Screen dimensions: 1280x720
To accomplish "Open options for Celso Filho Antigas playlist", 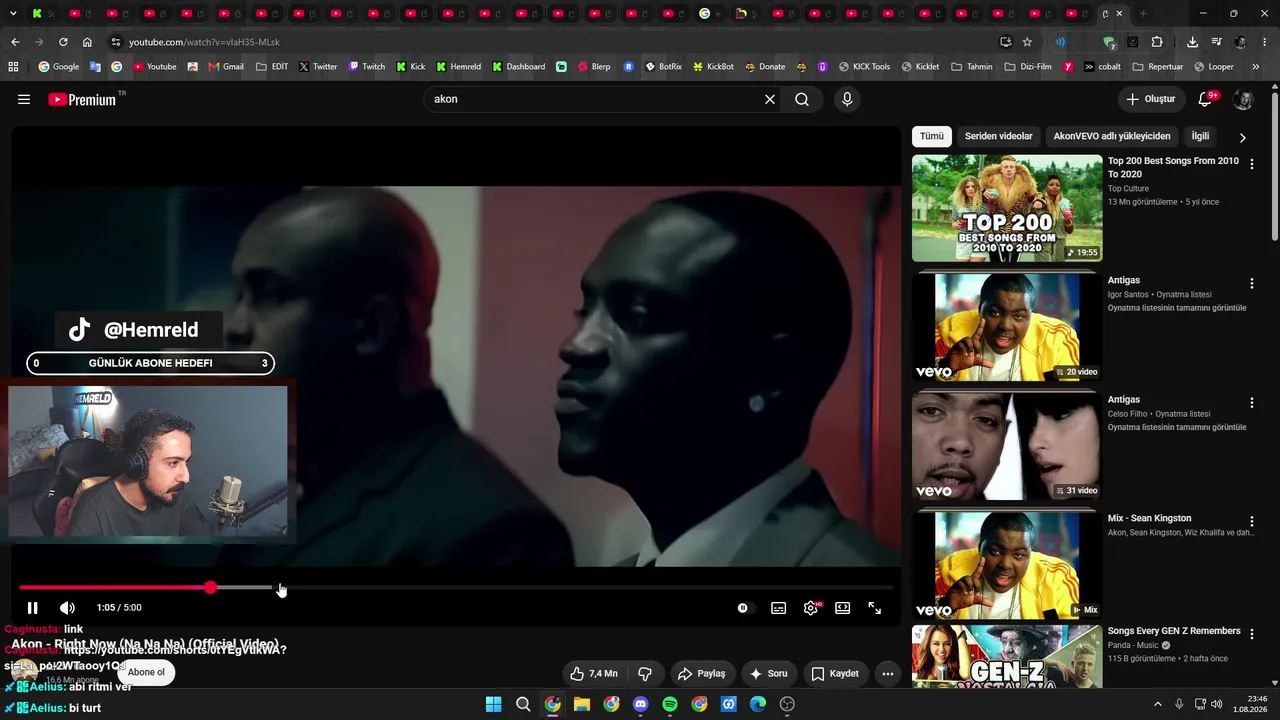I will tap(1251, 403).
